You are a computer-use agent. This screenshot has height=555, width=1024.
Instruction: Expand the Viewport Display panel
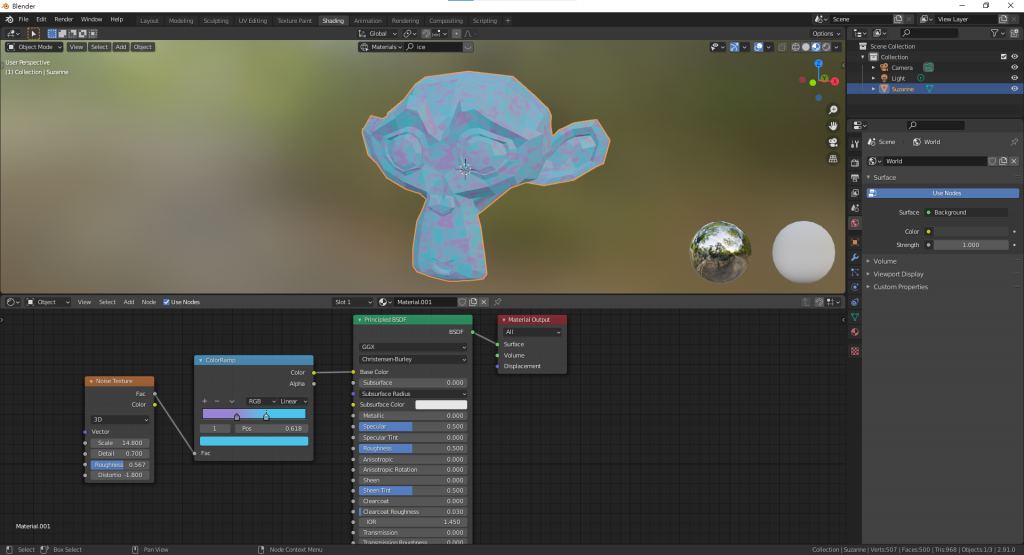[898, 274]
